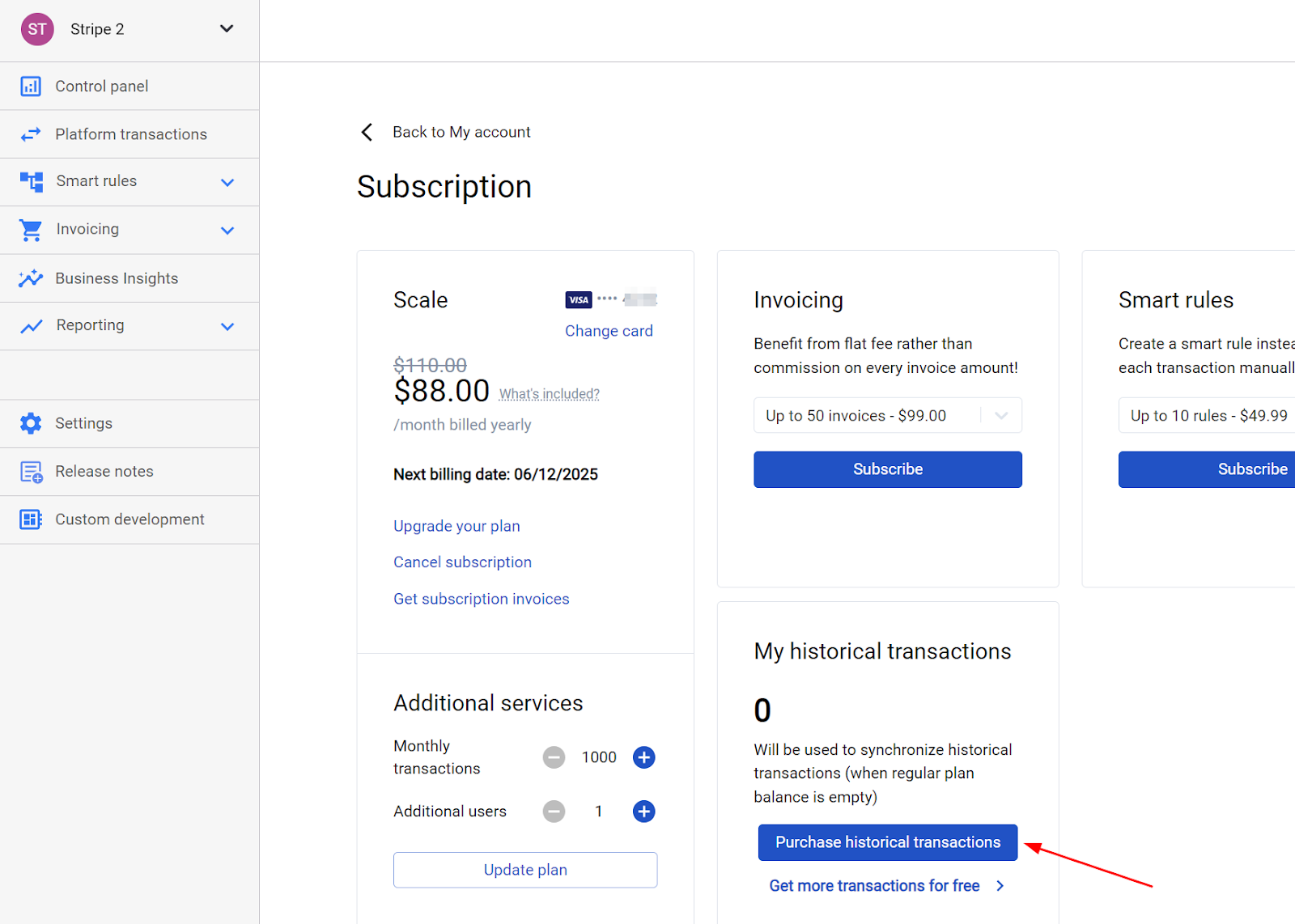The width and height of the screenshot is (1295, 924).
Task: Click the Settings gear icon
Action: click(31, 423)
